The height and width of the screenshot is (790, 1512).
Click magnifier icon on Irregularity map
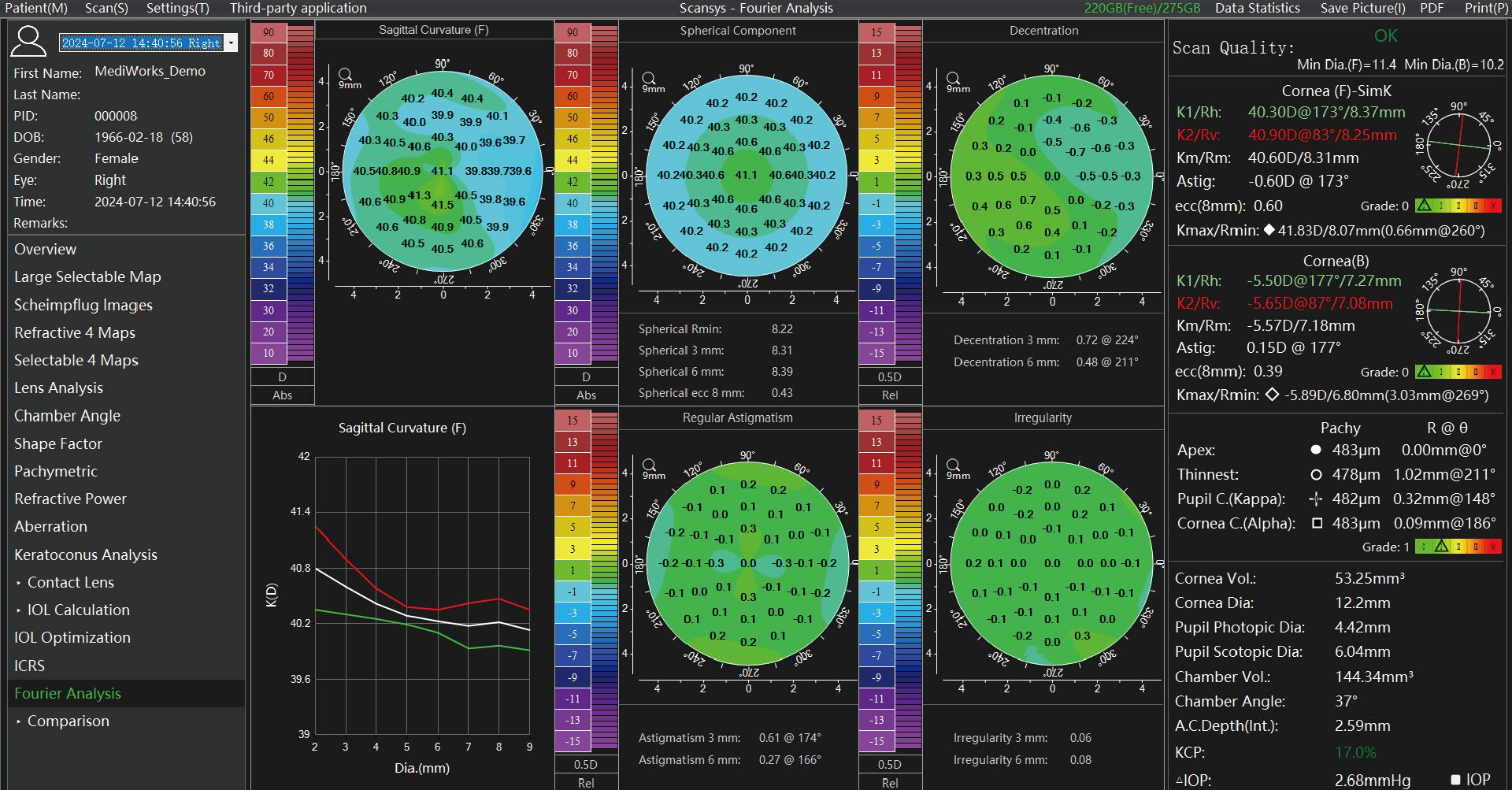click(953, 465)
